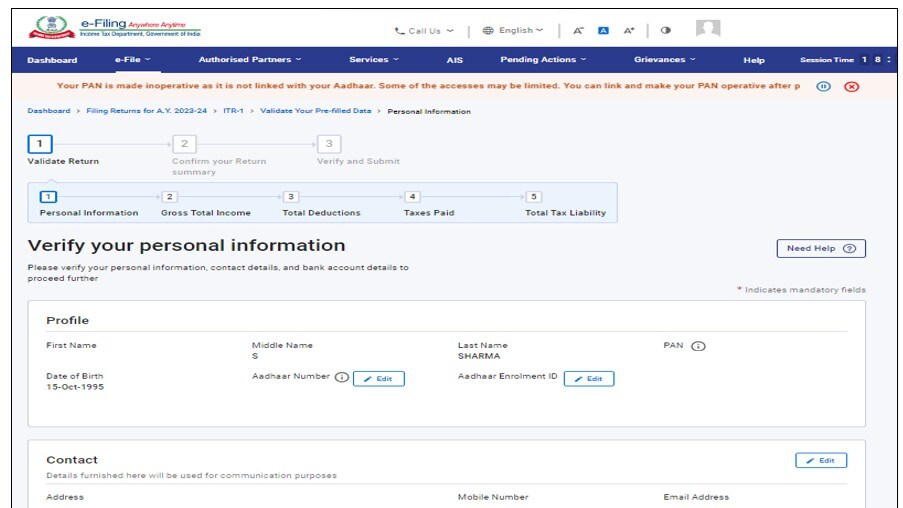Screen dimensions: 903x508
Task: Pause the scrolling PAN notification banner
Action: click(823, 87)
